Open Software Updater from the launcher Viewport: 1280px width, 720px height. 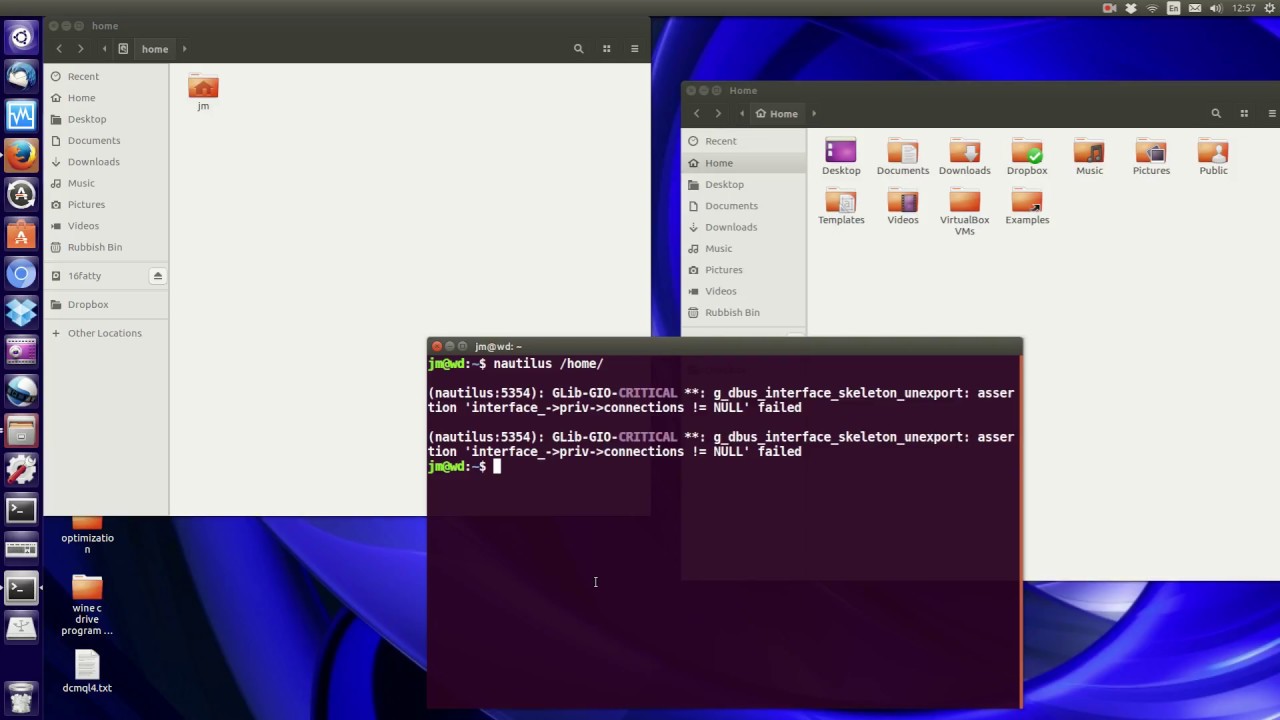tap(21, 195)
